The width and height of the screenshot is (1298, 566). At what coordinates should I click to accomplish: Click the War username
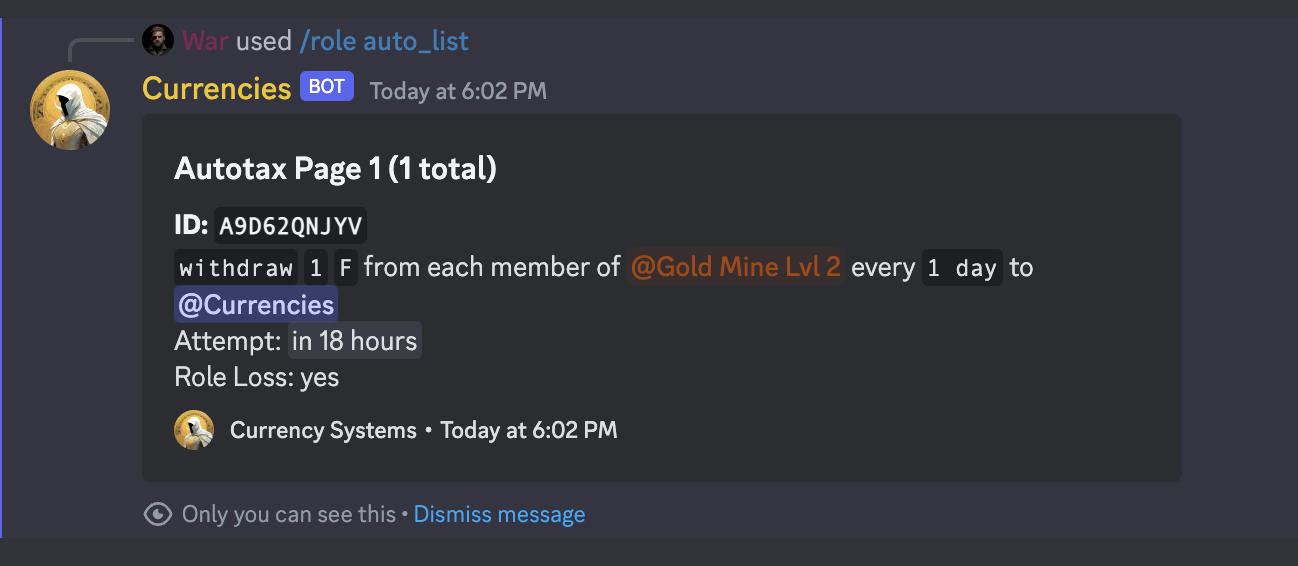(x=205, y=41)
